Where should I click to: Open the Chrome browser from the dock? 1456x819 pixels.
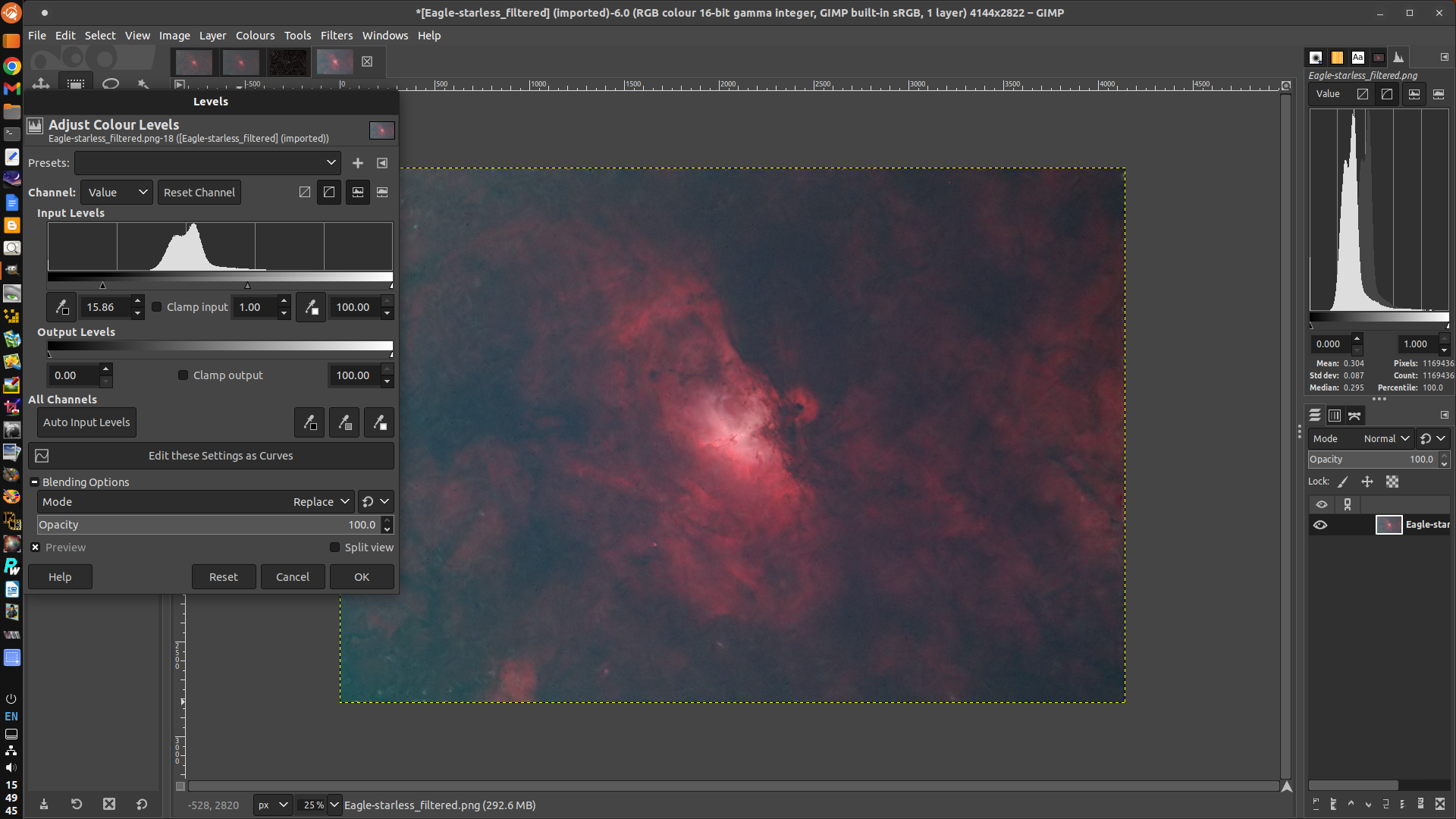click(11, 66)
